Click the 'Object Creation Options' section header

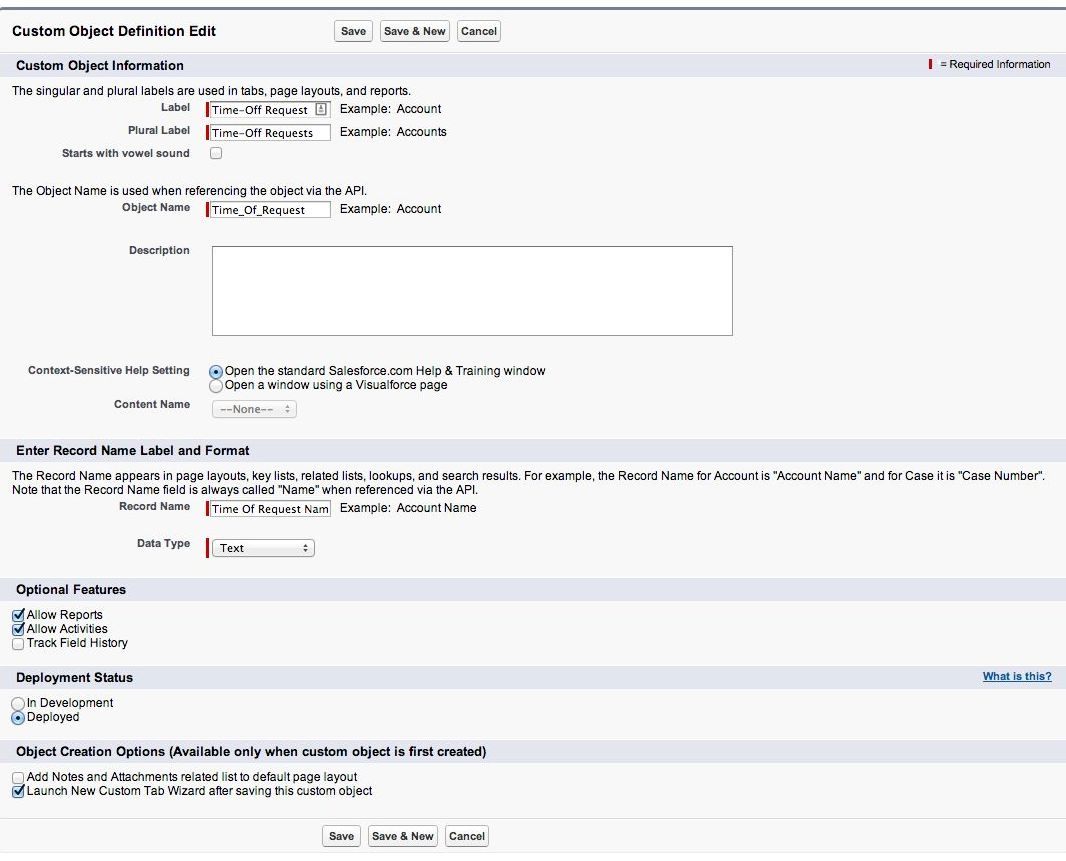pyautogui.click(x=252, y=752)
